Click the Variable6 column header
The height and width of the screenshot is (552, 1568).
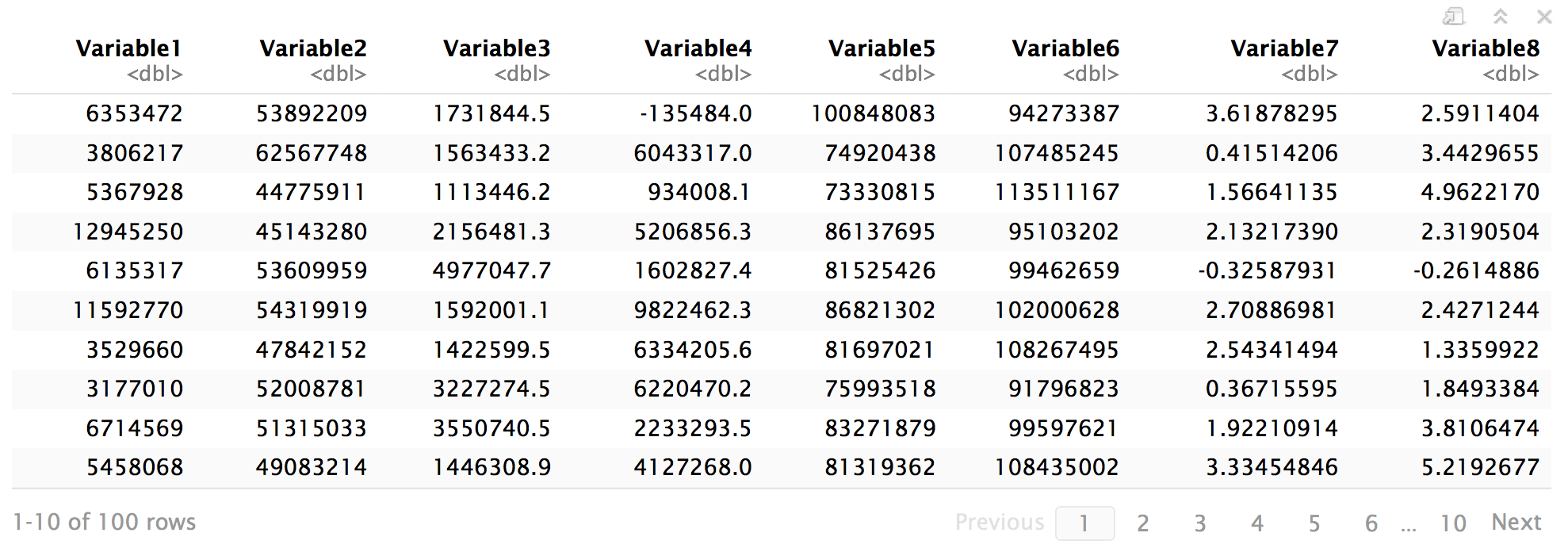[1065, 48]
